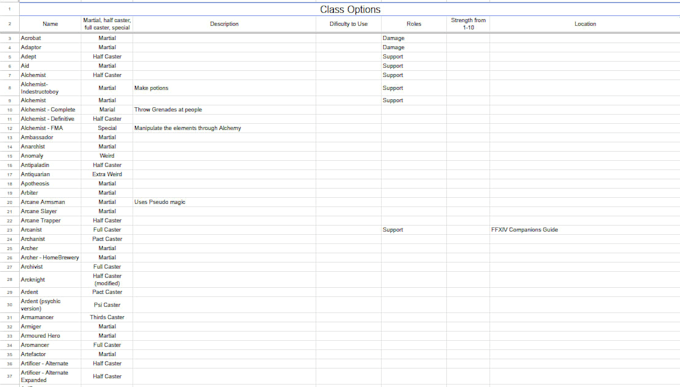Viewport: 680px width, 387px height.
Task: Select the 'Uses Pseudo magic' description cell
Action: 224,202
